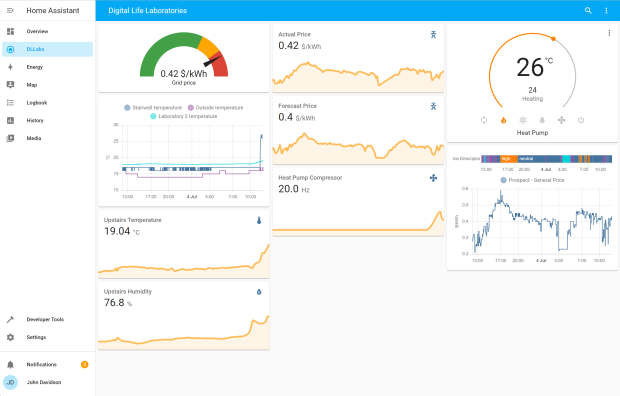Set Heat Pump to heat/cool auto mode
This screenshot has height=396, width=620.
[484, 120]
